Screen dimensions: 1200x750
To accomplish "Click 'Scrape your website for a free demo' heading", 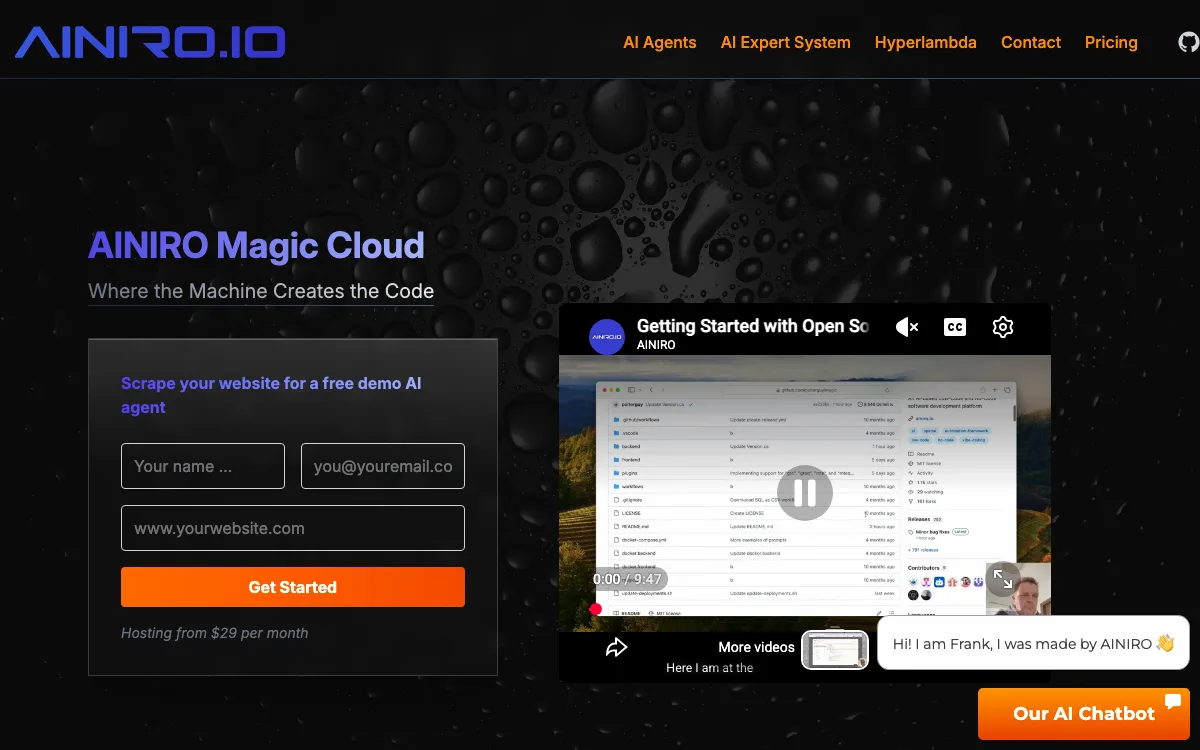I will [271, 395].
